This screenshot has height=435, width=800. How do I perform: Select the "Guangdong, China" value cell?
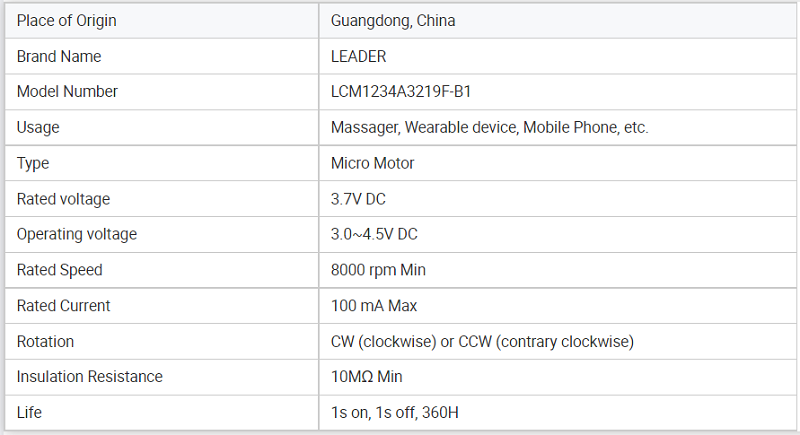pos(393,21)
